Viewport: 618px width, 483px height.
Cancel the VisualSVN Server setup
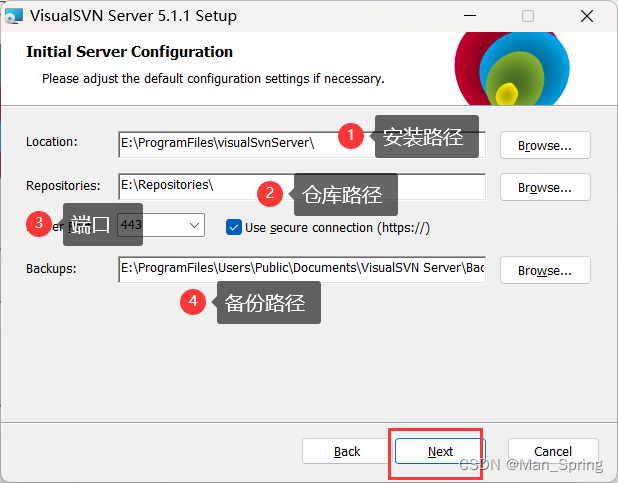coord(553,451)
